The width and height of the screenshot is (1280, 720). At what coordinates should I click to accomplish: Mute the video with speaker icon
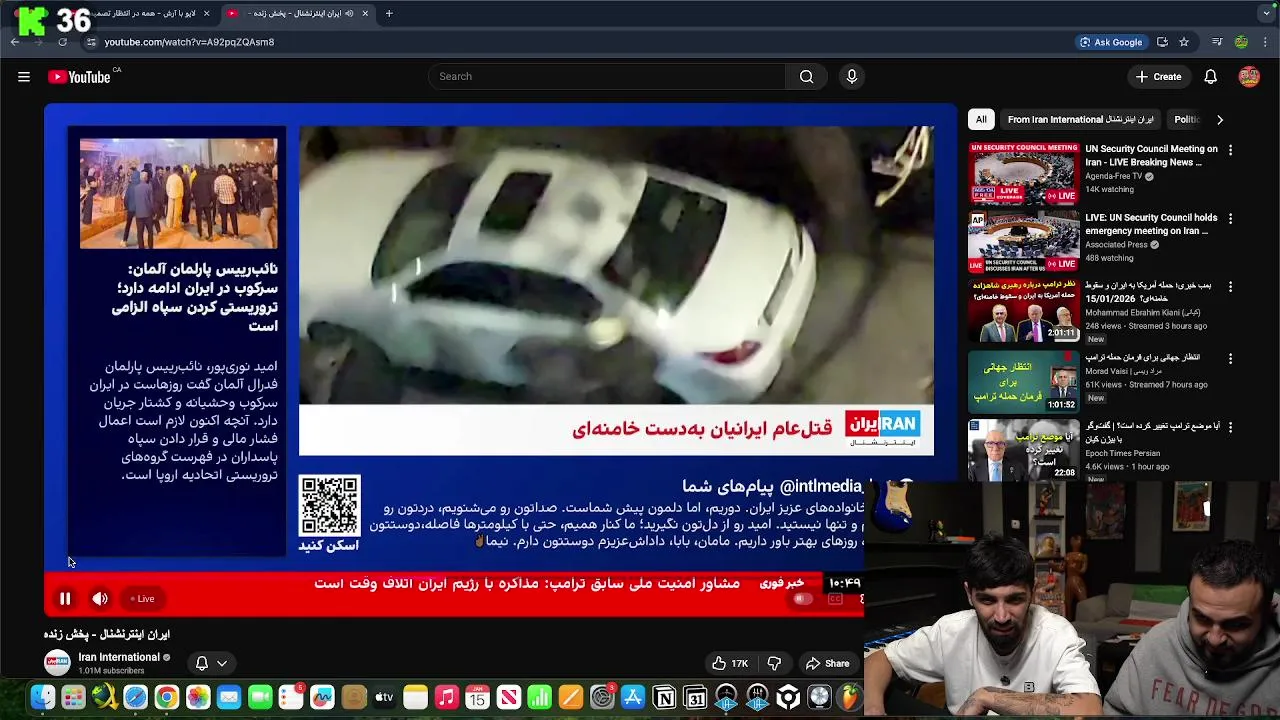point(100,599)
